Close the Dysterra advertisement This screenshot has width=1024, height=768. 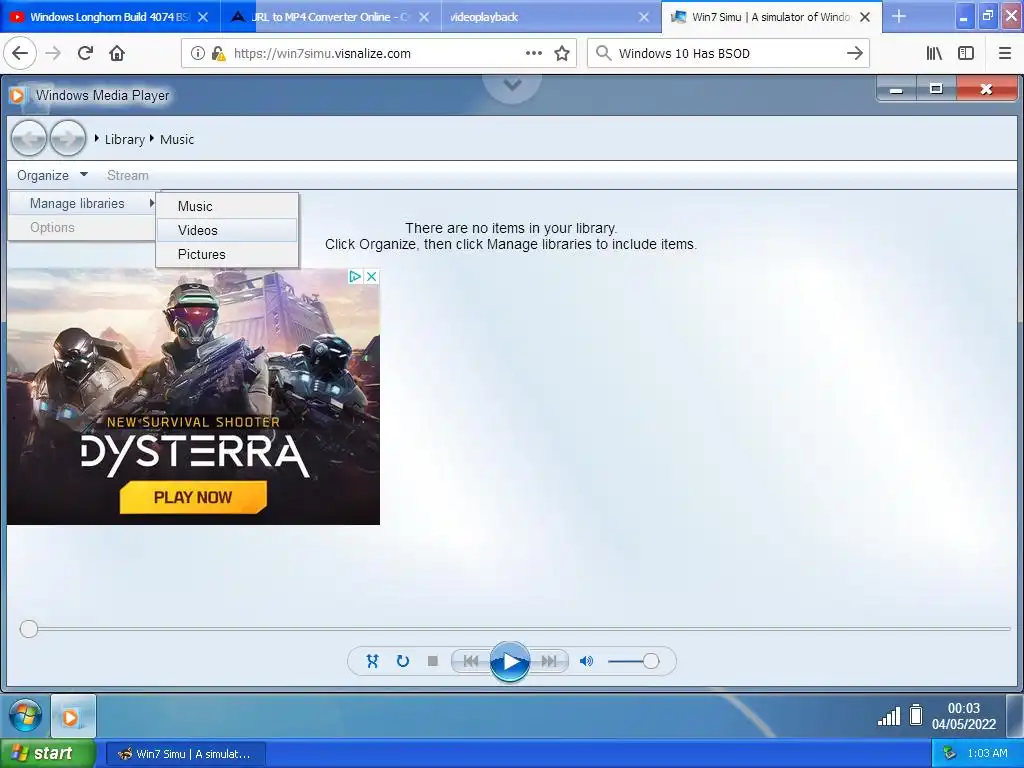click(372, 276)
